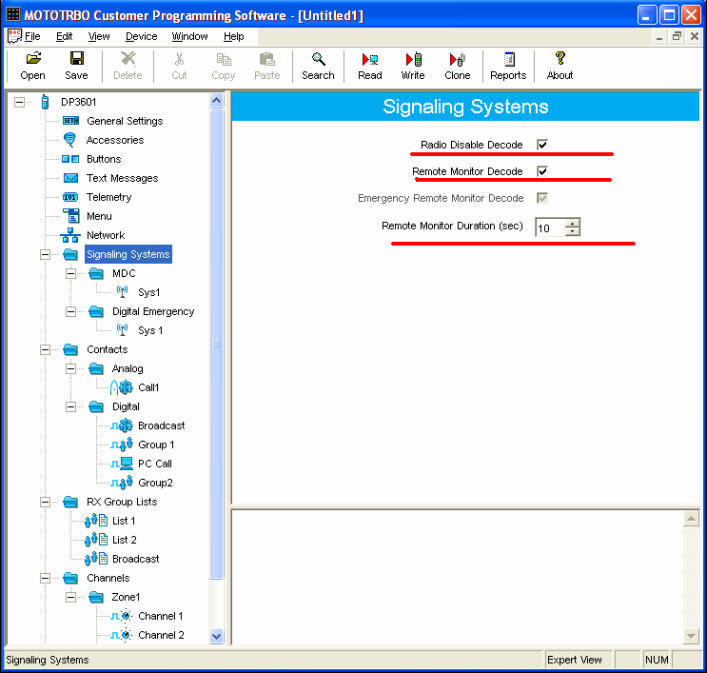Click the Accessories icon in tree
The image size is (707, 673).
coord(70,140)
